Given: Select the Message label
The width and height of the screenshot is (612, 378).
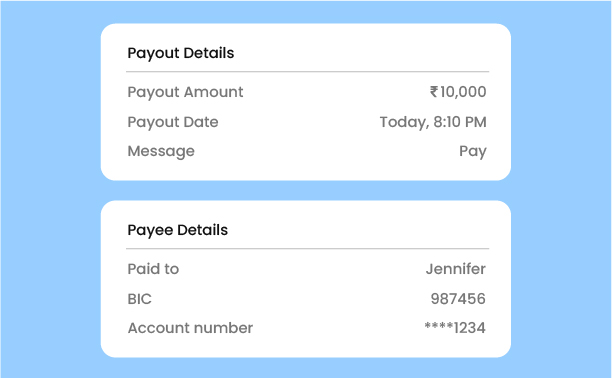Looking at the screenshot, I should (161, 152).
